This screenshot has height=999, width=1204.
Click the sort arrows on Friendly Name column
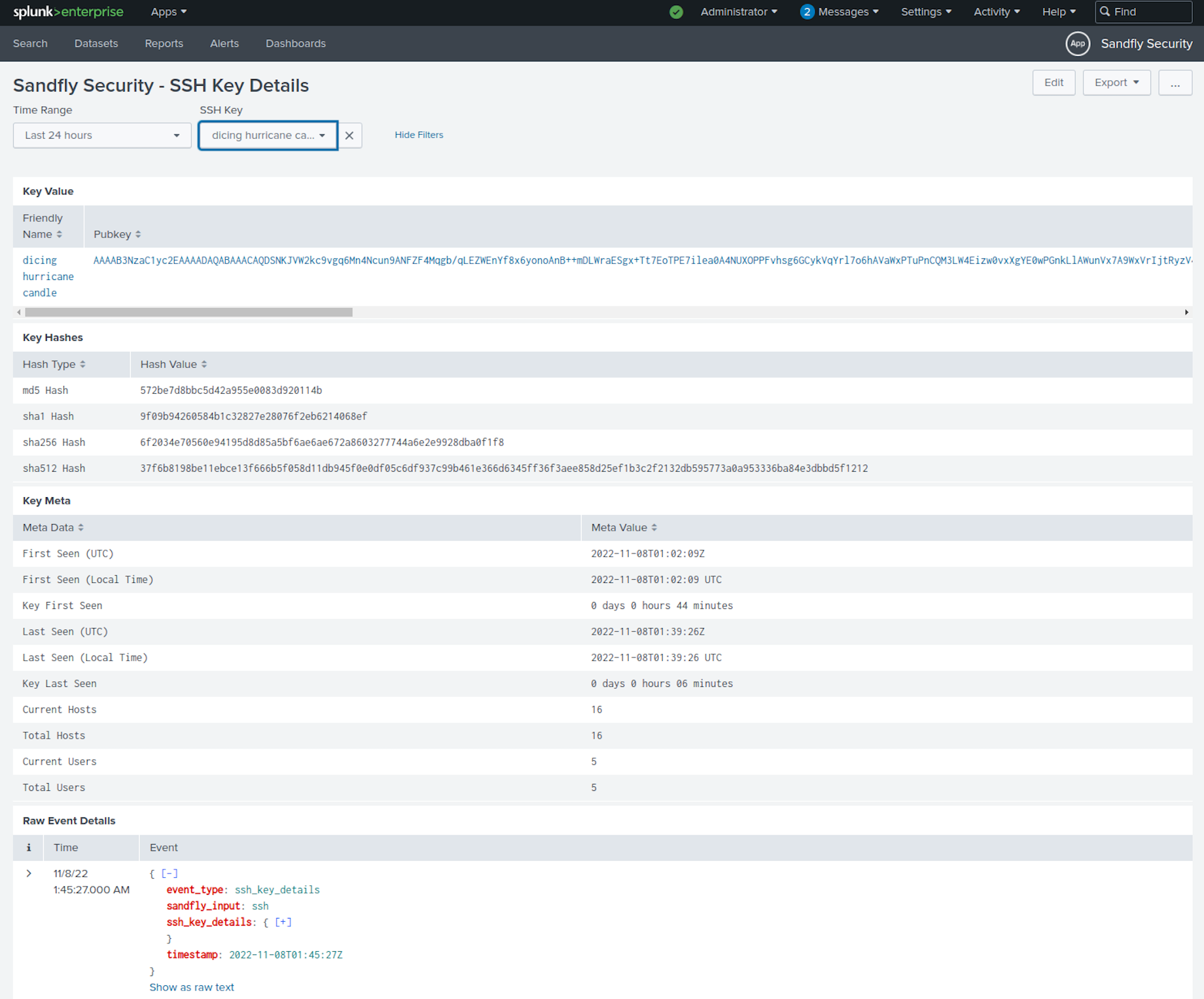click(60, 234)
